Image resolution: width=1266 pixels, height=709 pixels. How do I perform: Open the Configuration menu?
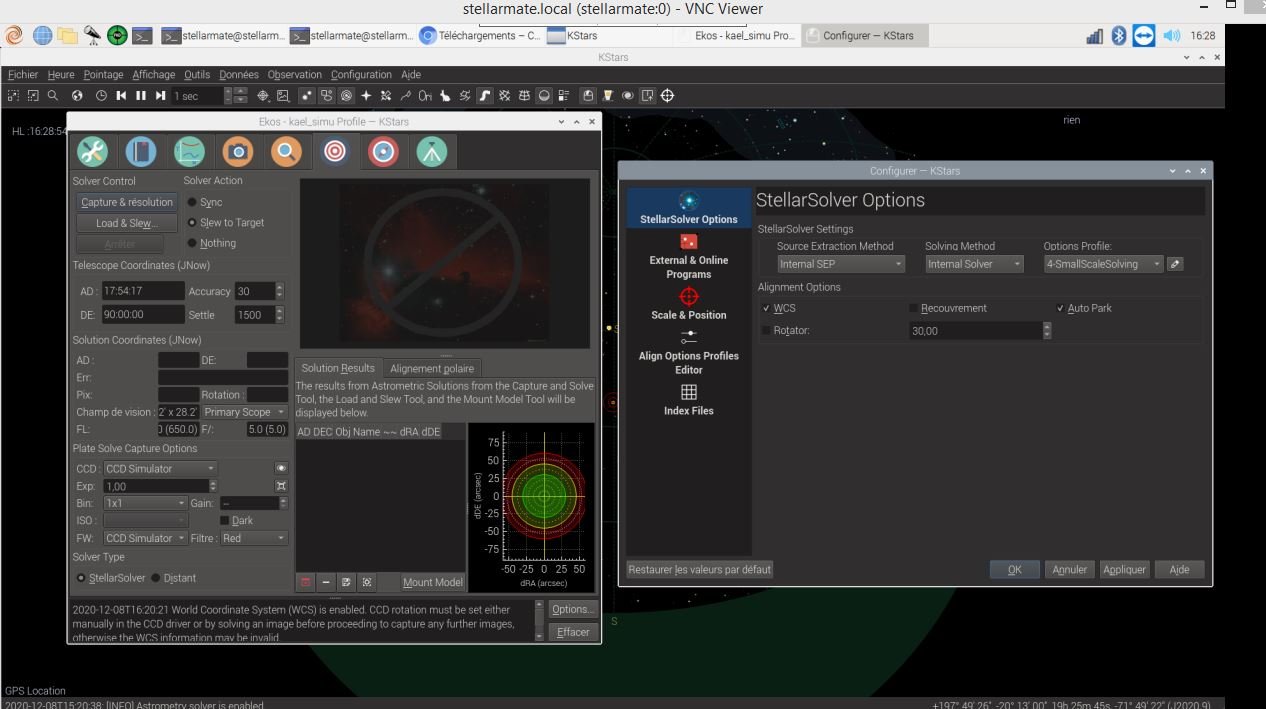point(361,74)
